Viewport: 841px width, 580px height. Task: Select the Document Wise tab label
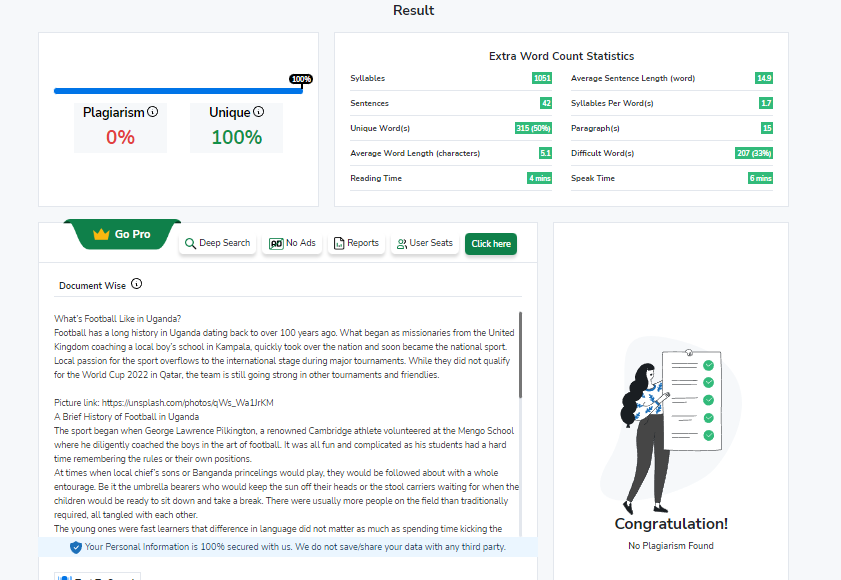pyautogui.click(x=92, y=285)
